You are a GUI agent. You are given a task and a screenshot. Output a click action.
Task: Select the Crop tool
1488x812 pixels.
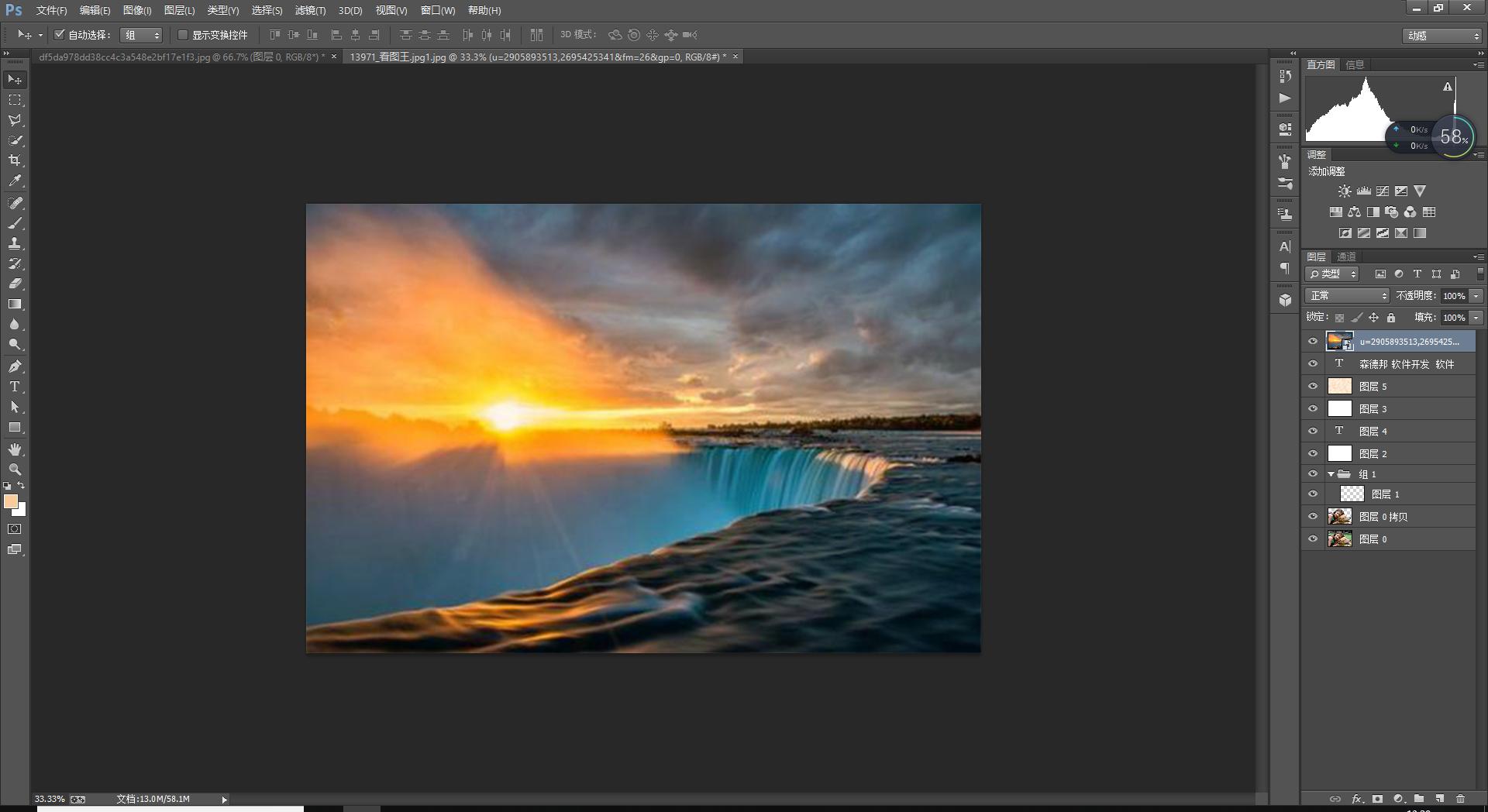(x=15, y=160)
